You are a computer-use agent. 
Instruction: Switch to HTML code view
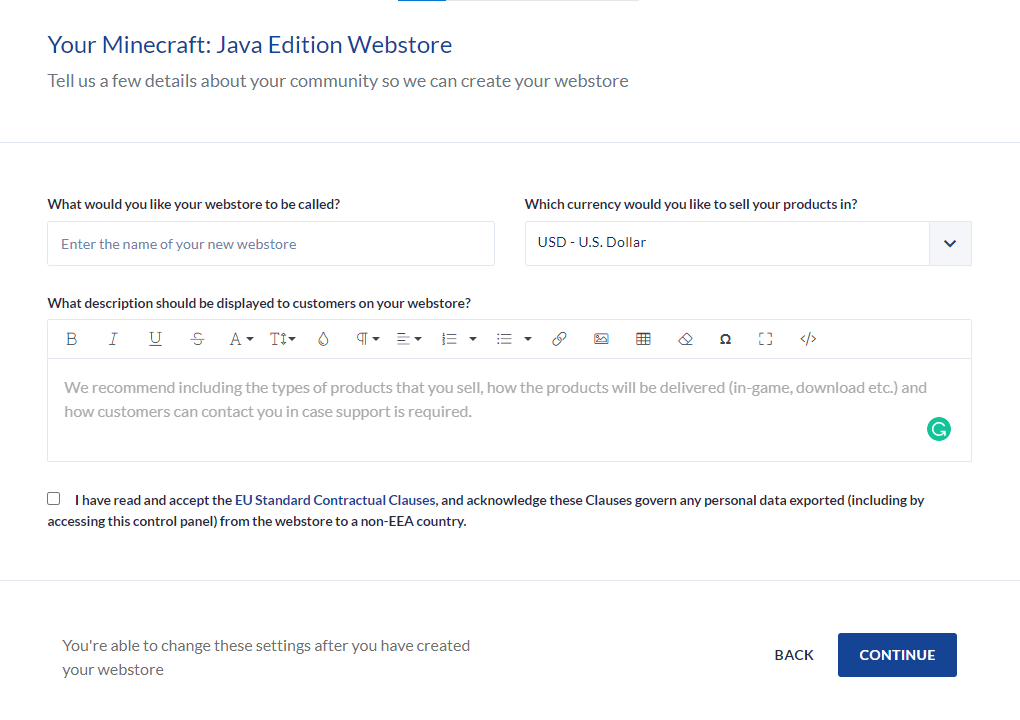[x=808, y=339]
